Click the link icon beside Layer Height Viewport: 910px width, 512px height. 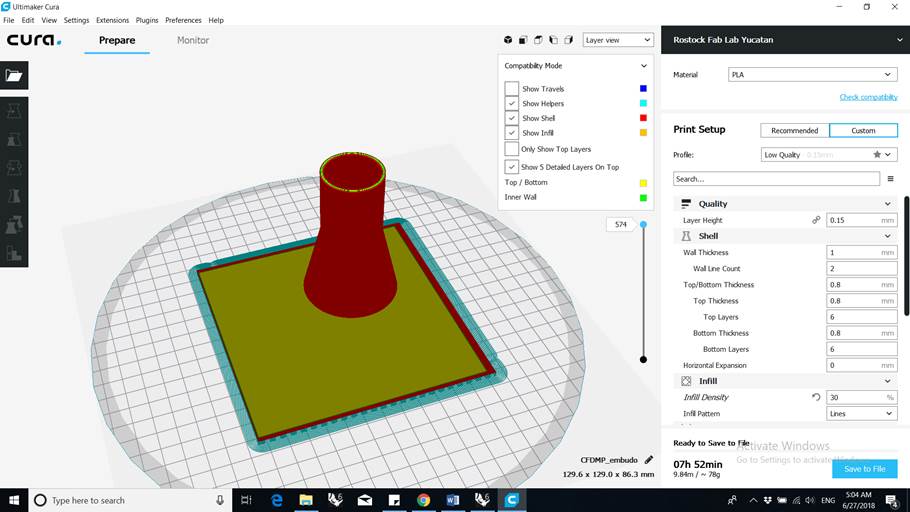coord(816,220)
